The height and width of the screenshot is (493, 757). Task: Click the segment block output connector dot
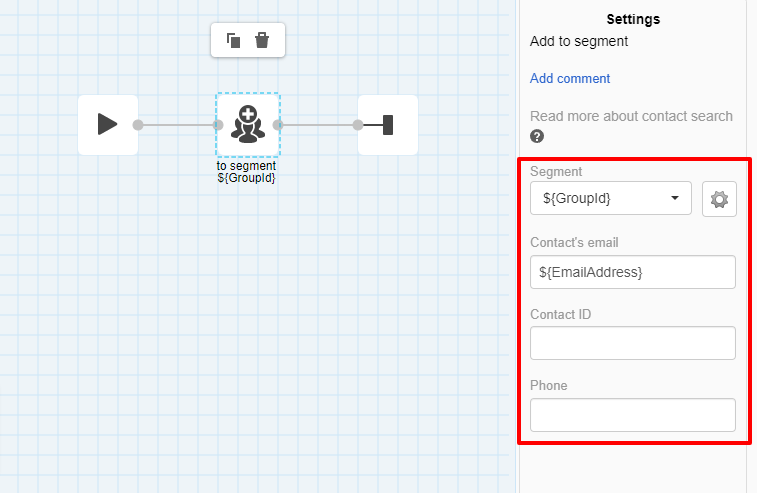pyautogui.click(x=278, y=125)
